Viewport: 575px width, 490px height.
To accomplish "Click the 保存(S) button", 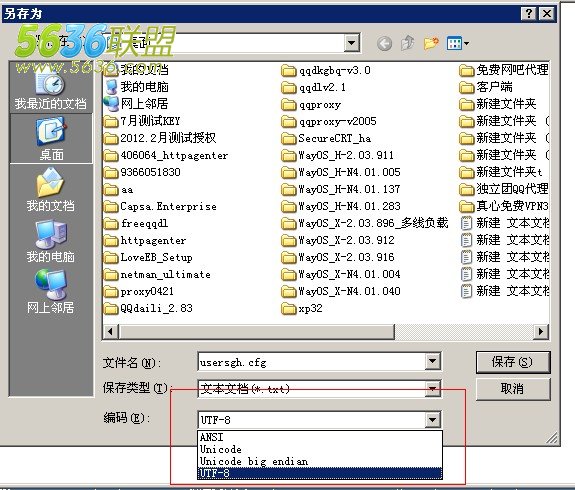I will tap(513, 362).
